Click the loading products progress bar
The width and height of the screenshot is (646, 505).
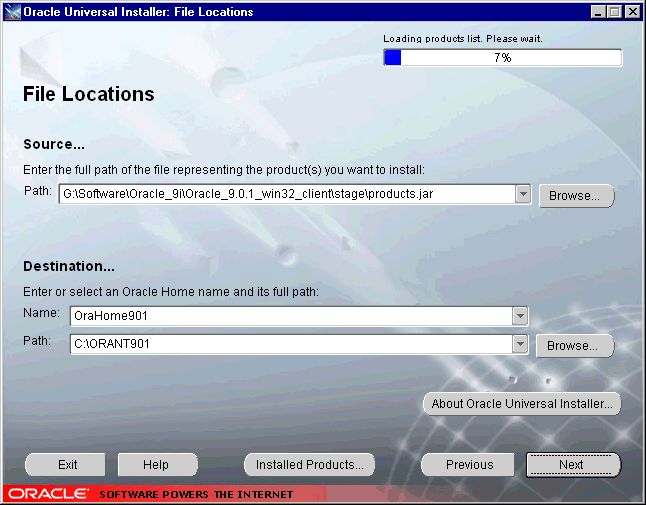[503, 57]
